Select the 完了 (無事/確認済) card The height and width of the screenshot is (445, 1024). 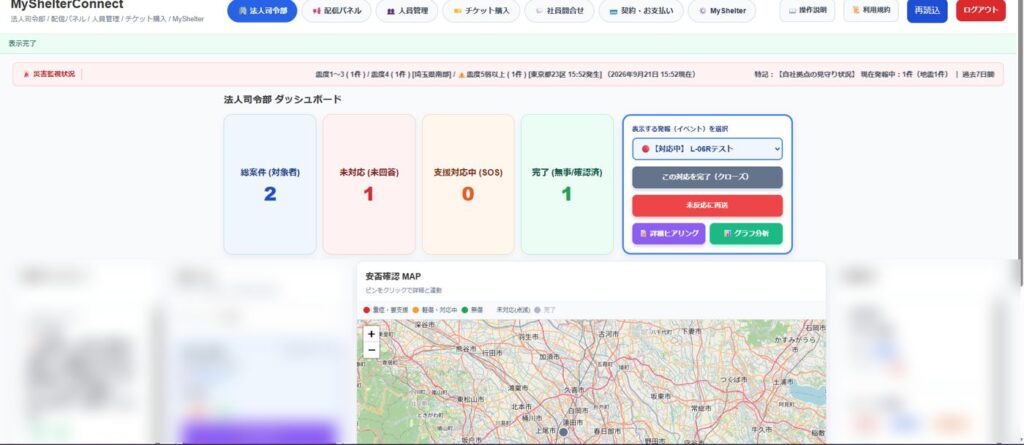tap(567, 184)
